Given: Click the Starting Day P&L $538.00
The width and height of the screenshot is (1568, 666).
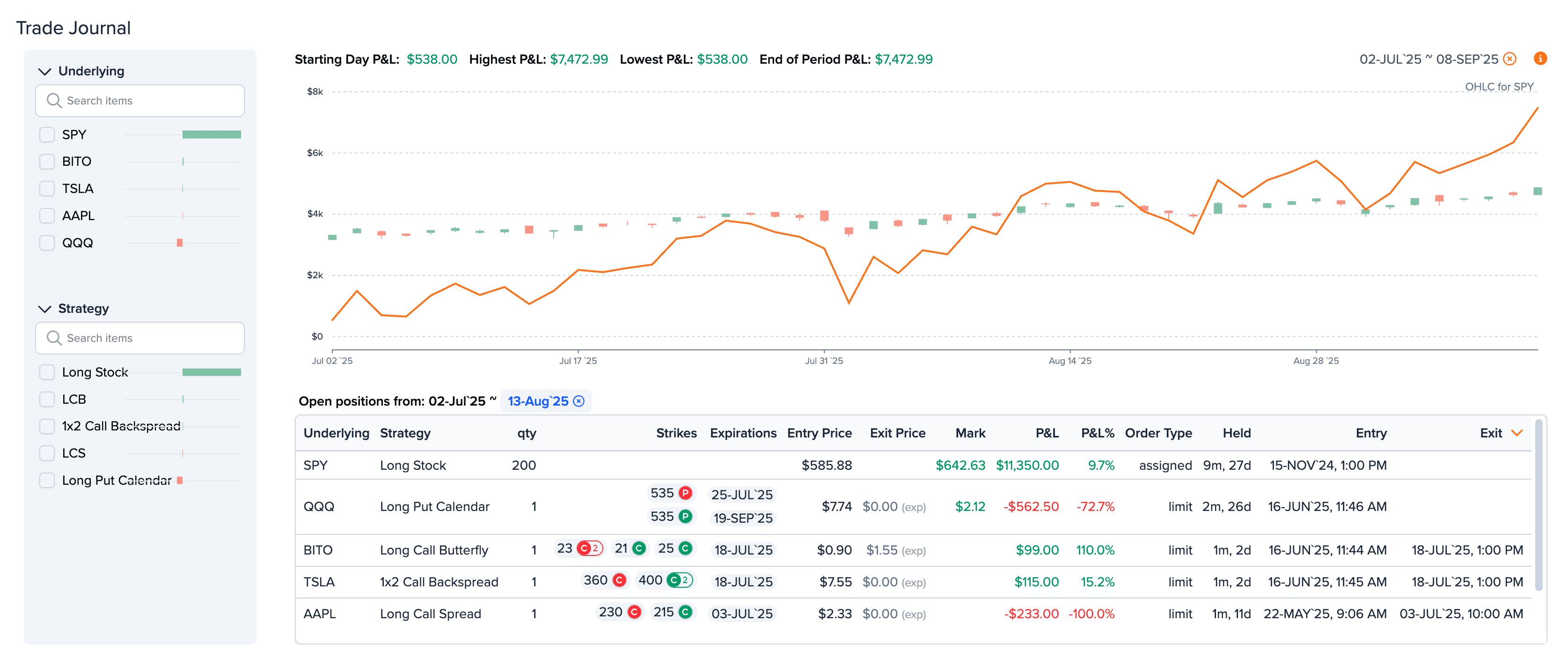Looking at the screenshot, I should point(432,59).
